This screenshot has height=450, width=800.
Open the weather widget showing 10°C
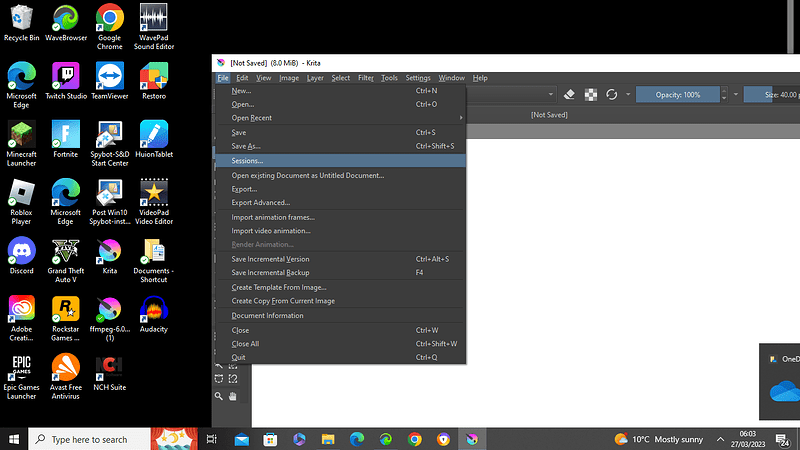659,439
